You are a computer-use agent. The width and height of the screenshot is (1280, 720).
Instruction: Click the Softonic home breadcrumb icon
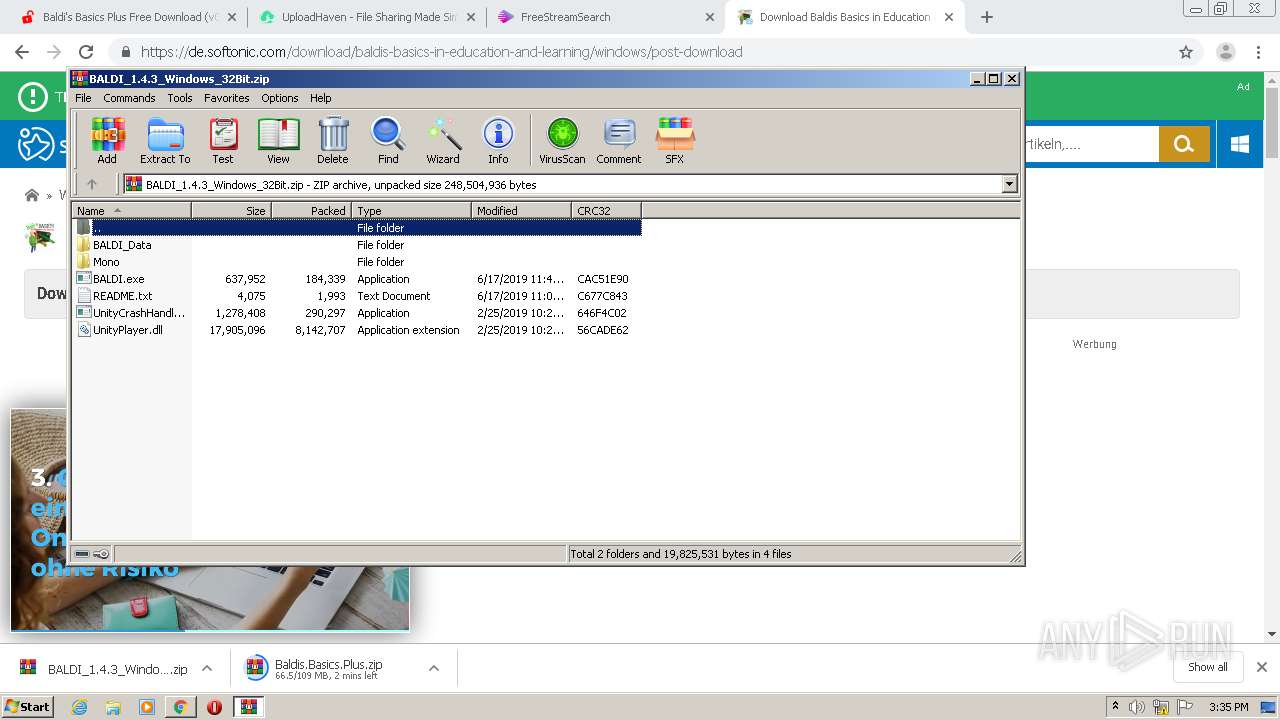32,195
